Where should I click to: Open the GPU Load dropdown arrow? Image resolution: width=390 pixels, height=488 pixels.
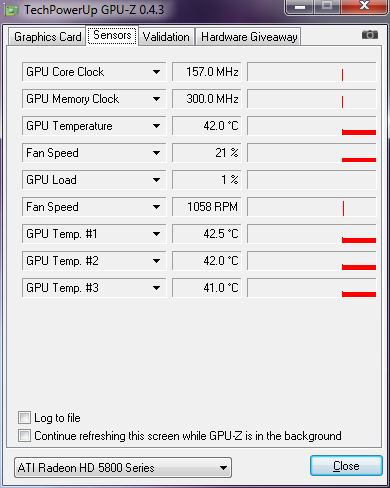(156, 180)
